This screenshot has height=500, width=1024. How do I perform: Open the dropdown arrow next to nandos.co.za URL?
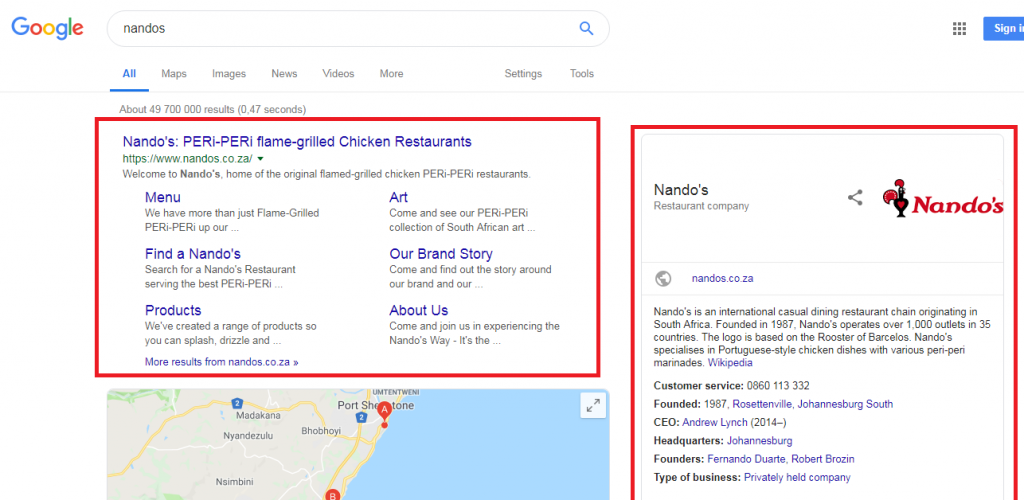click(x=261, y=159)
